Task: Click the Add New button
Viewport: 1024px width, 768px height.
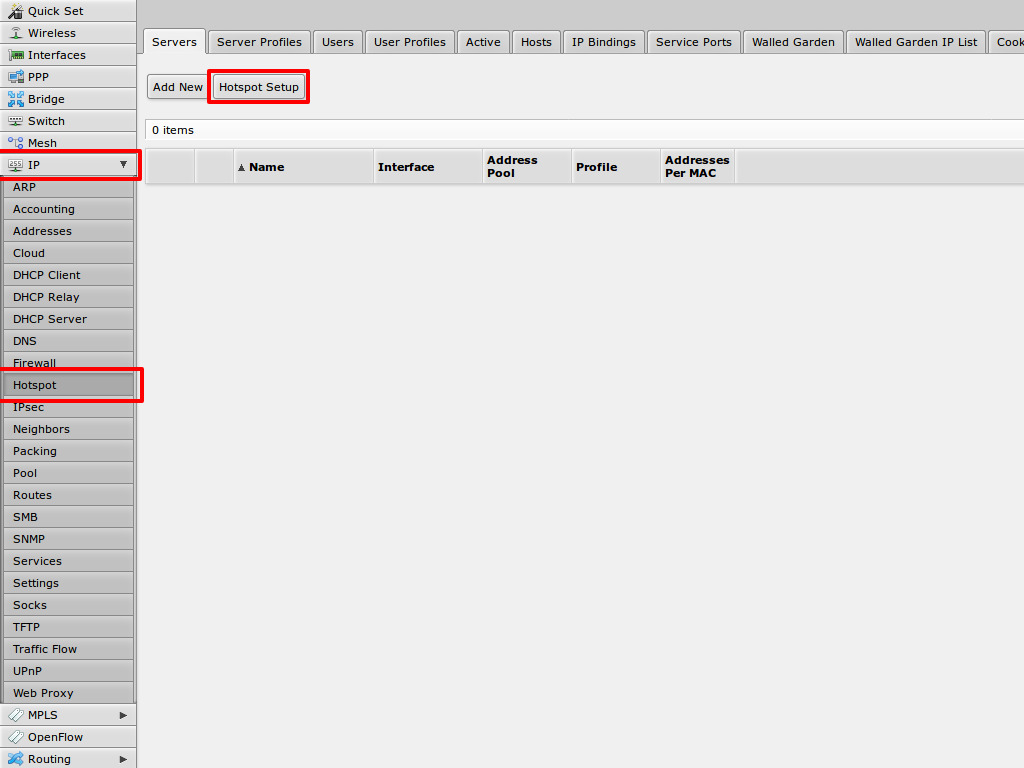Action: point(177,87)
